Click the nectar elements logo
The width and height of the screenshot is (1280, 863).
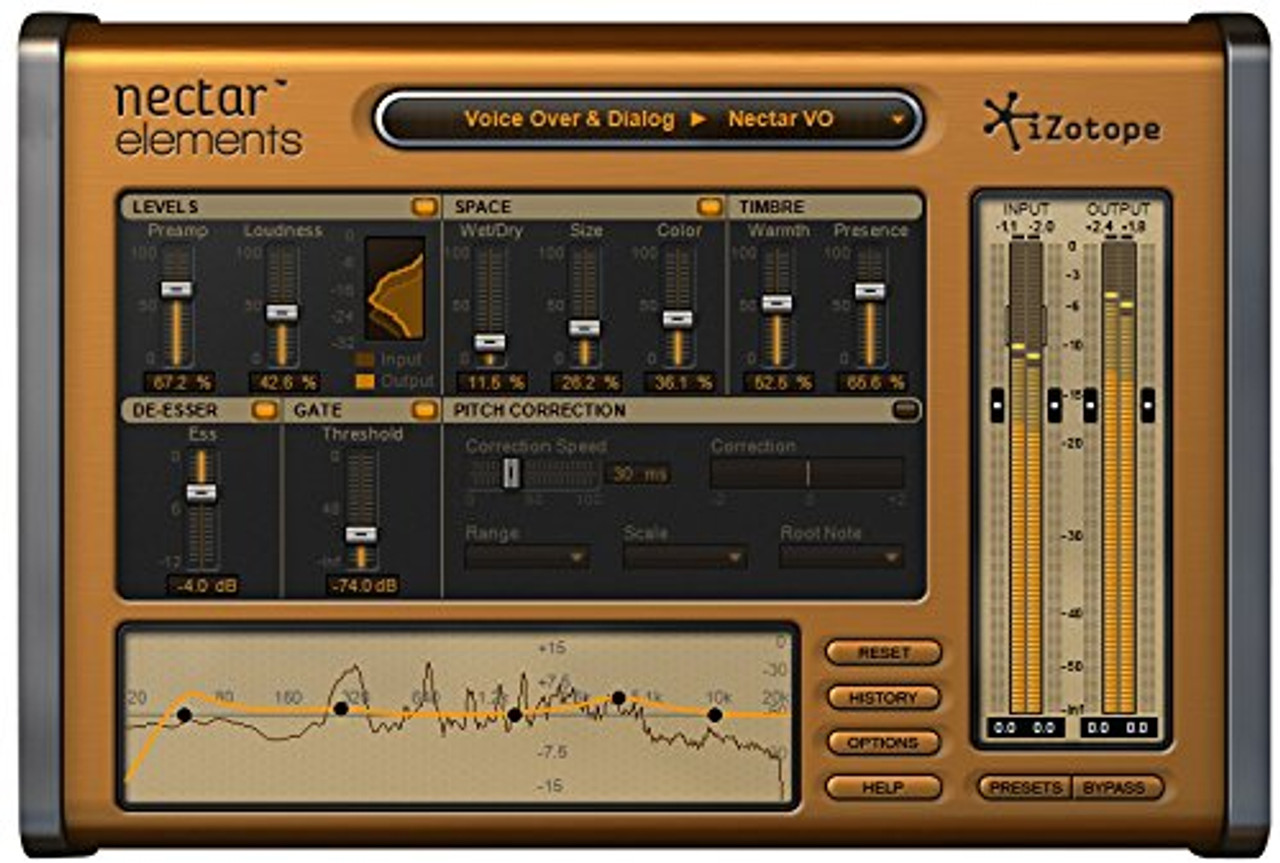click(208, 118)
